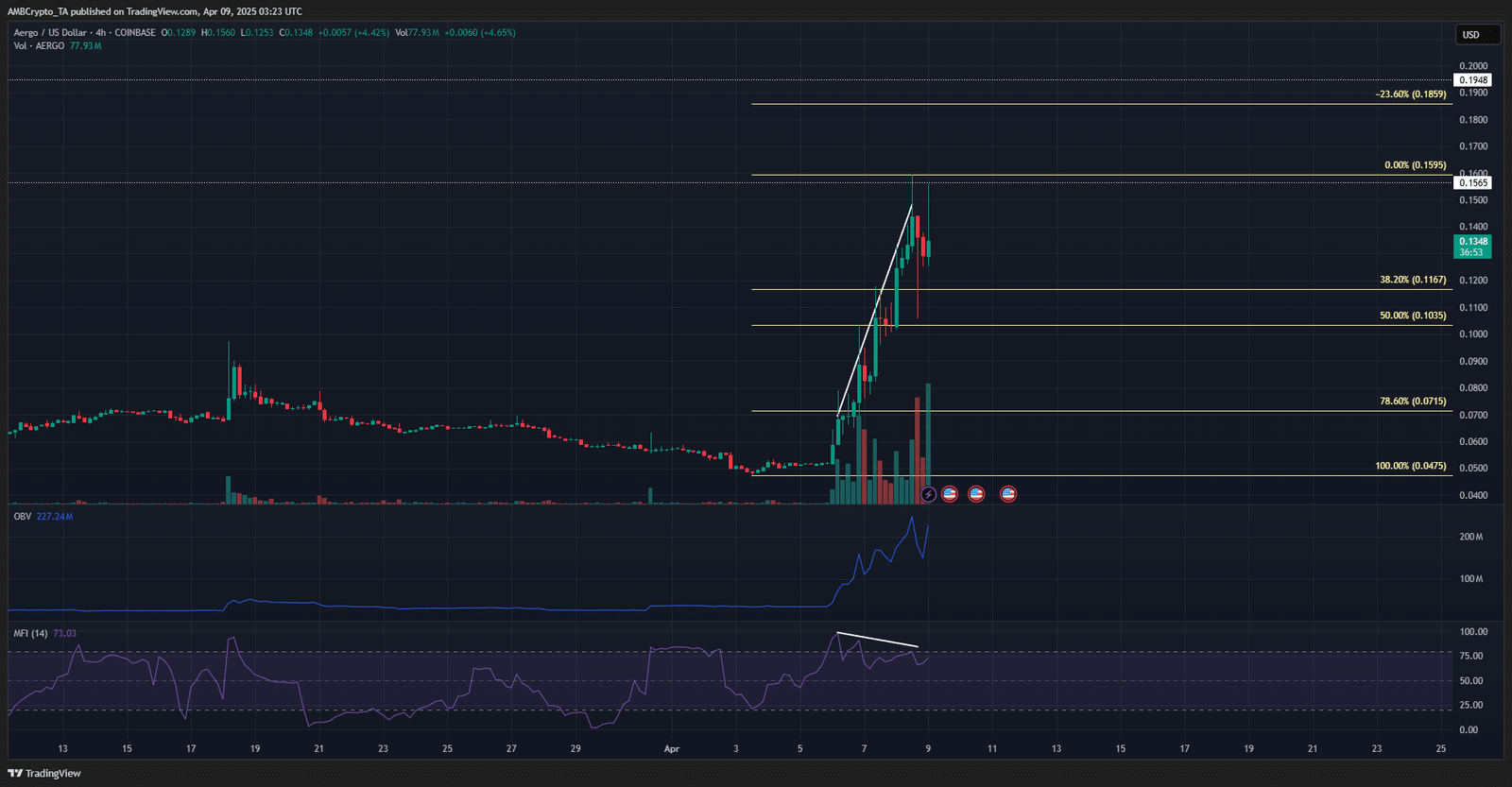The image size is (1512, 787).
Task: Select the 50.00% (0.1035) Fibonacci label
Action: (1412, 316)
